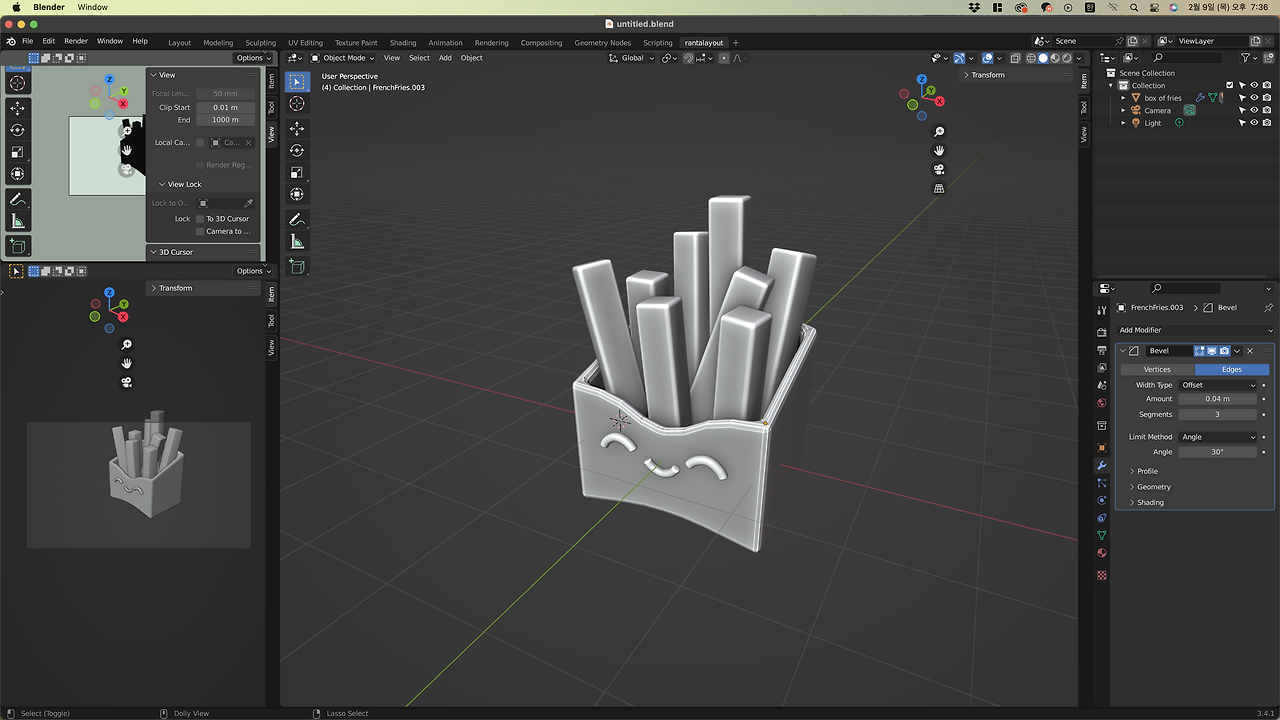Viewport: 1280px width, 720px height.
Task: Hide the box of fries object in viewport
Action: coord(1254,98)
